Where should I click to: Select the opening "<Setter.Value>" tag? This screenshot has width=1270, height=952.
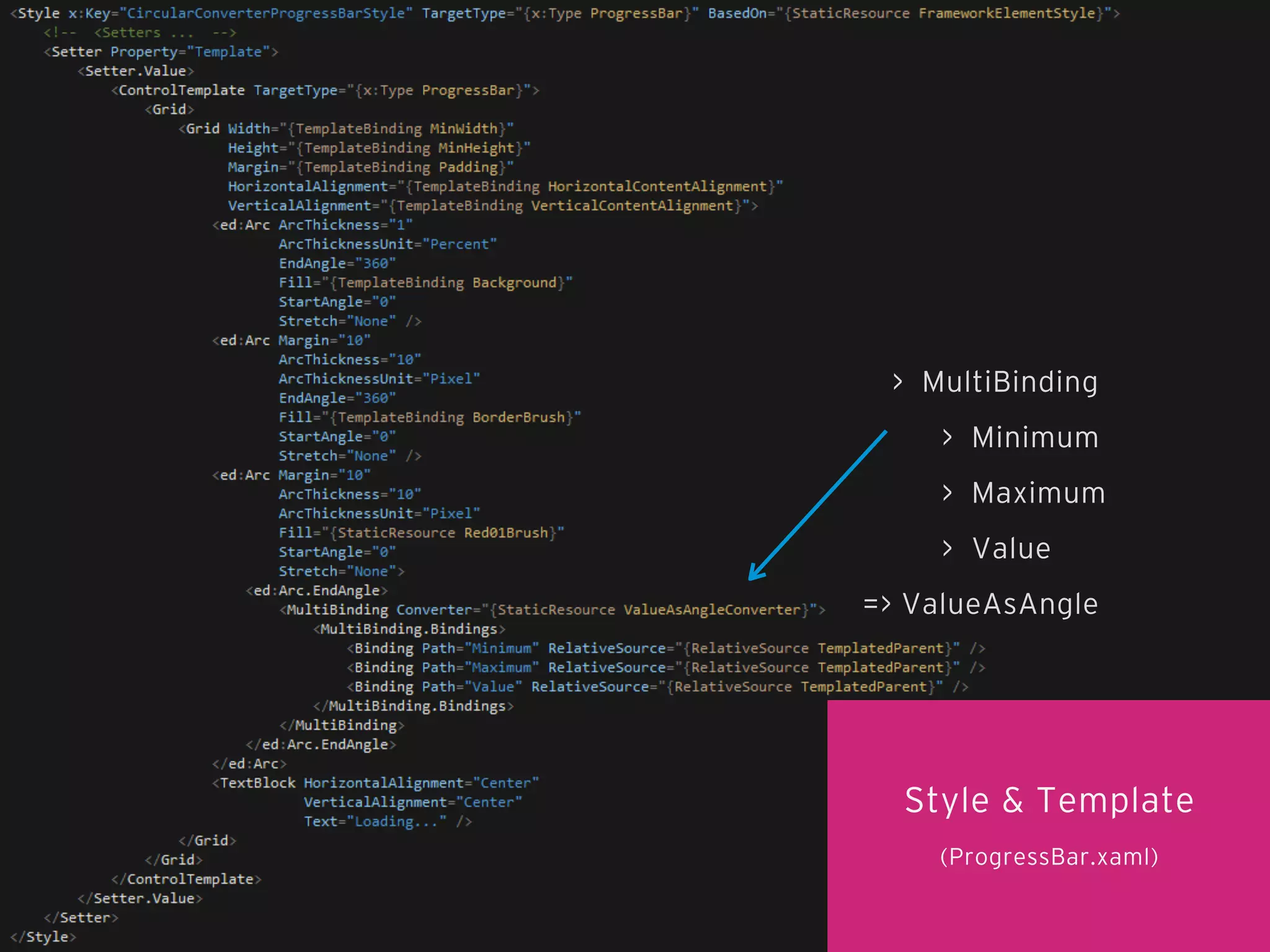point(136,71)
